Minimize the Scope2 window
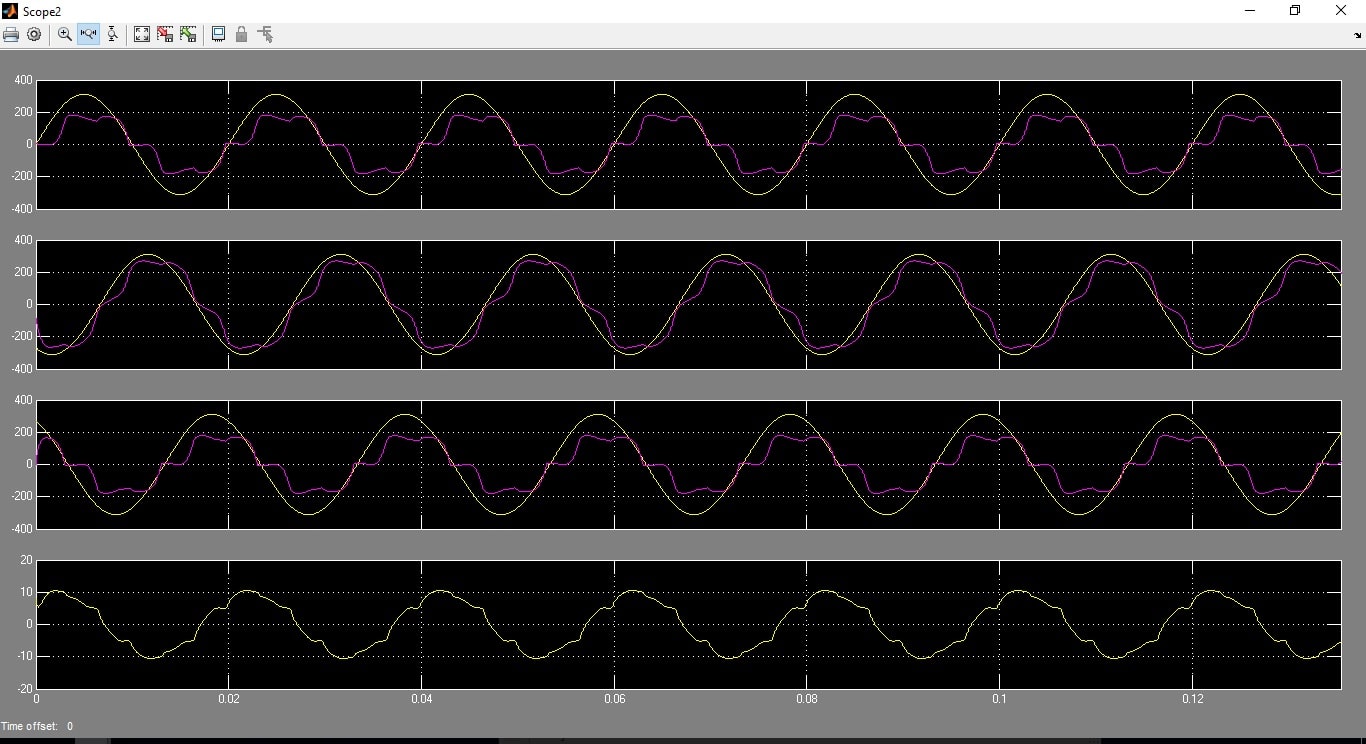 [x=1250, y=10]
